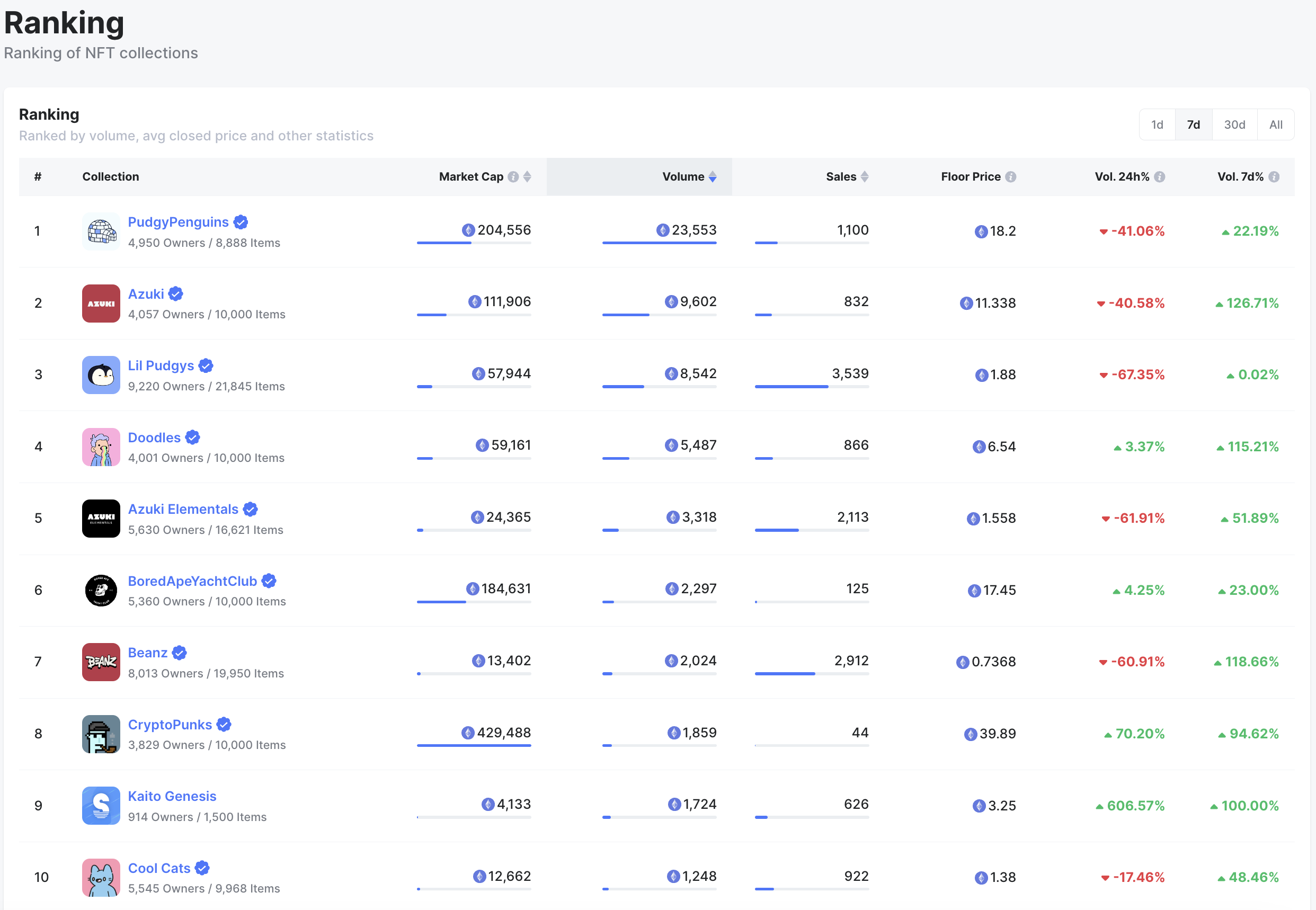1316x910 pixels.
Task: Open the Doodles pink avatar logo
Action: [x=101, y=447]
